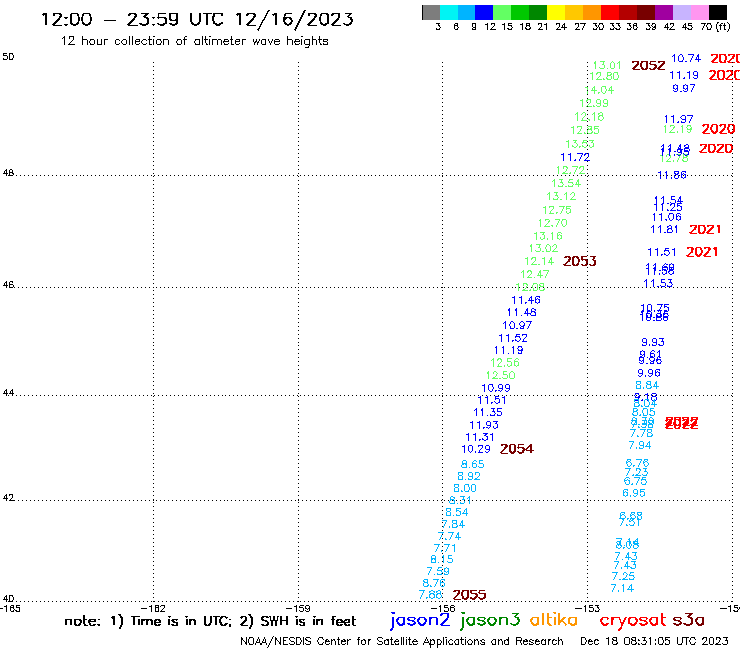Click the light green 12-15 ft legend swatch

[x=502, y=12]
